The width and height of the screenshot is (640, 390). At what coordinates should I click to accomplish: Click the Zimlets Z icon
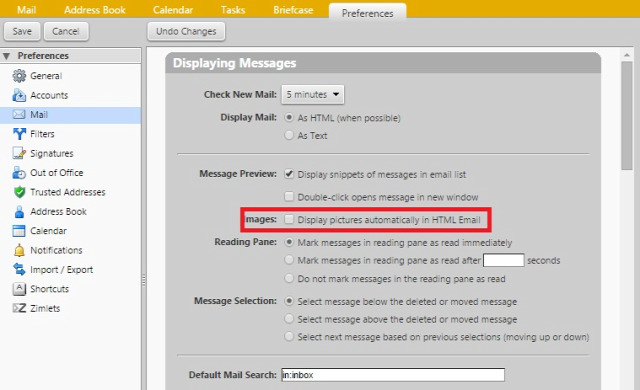point(19,308)
